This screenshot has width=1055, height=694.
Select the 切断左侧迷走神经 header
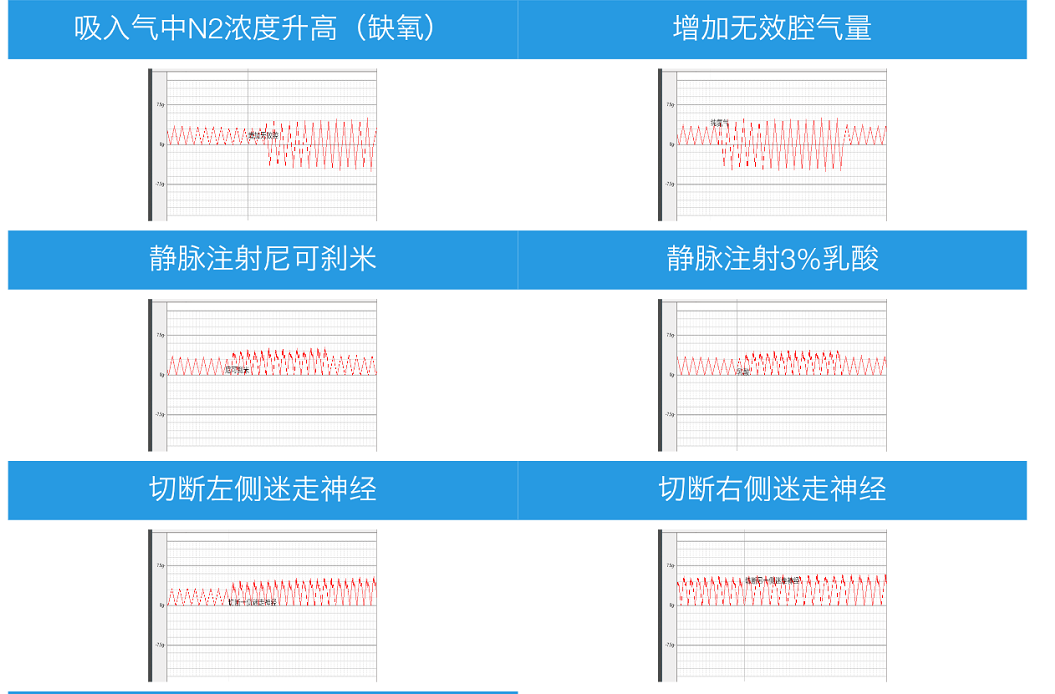point(262,490)
